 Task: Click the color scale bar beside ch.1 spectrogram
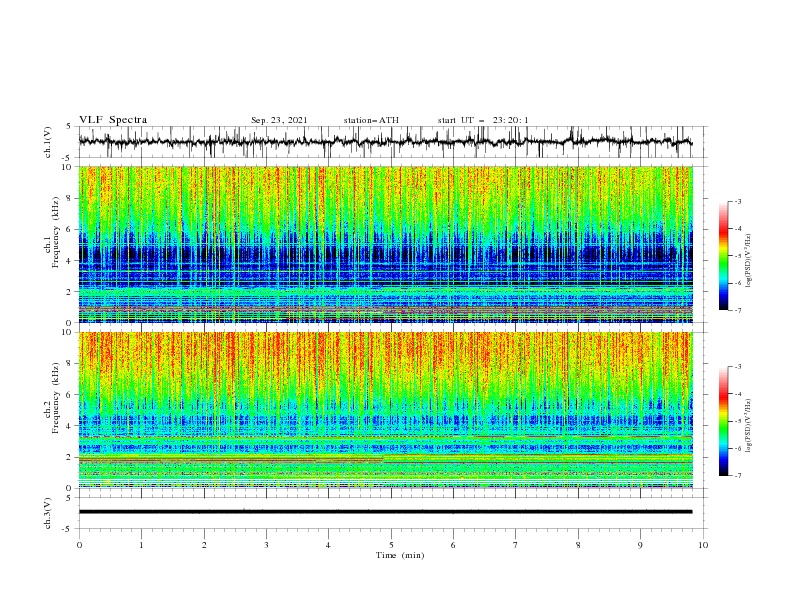(723, 256)
